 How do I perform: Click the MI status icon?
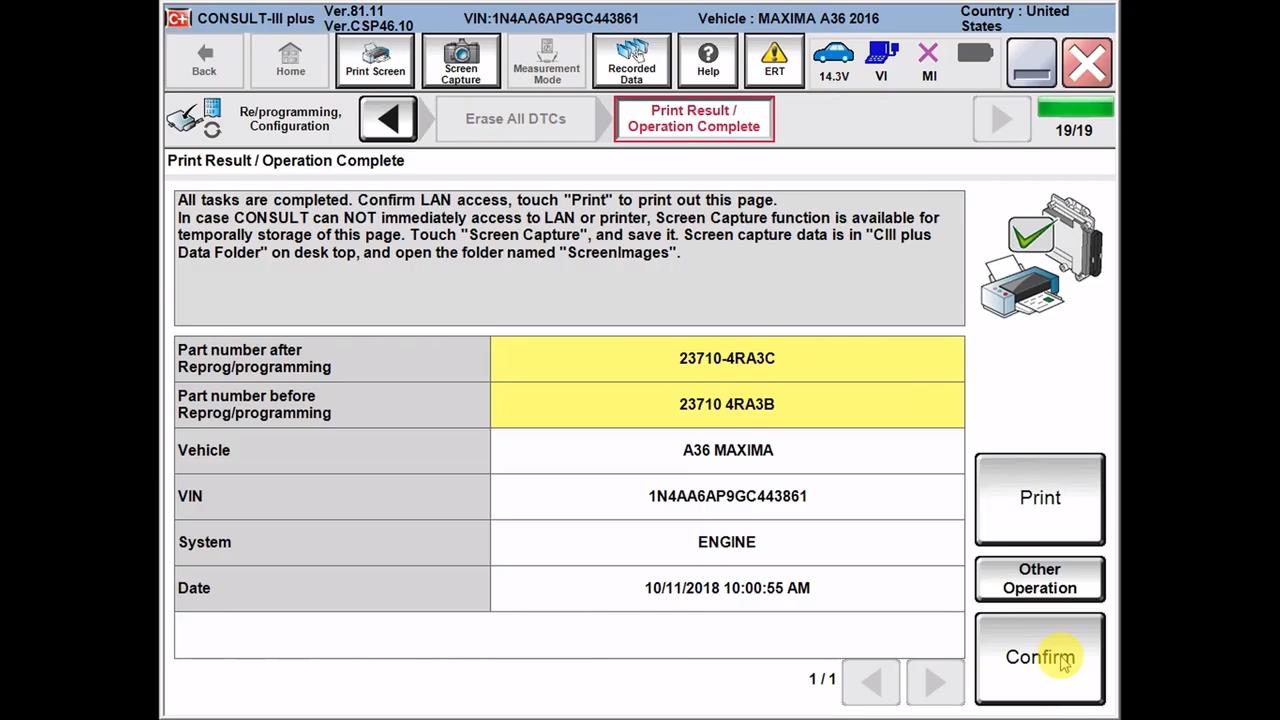929,61
